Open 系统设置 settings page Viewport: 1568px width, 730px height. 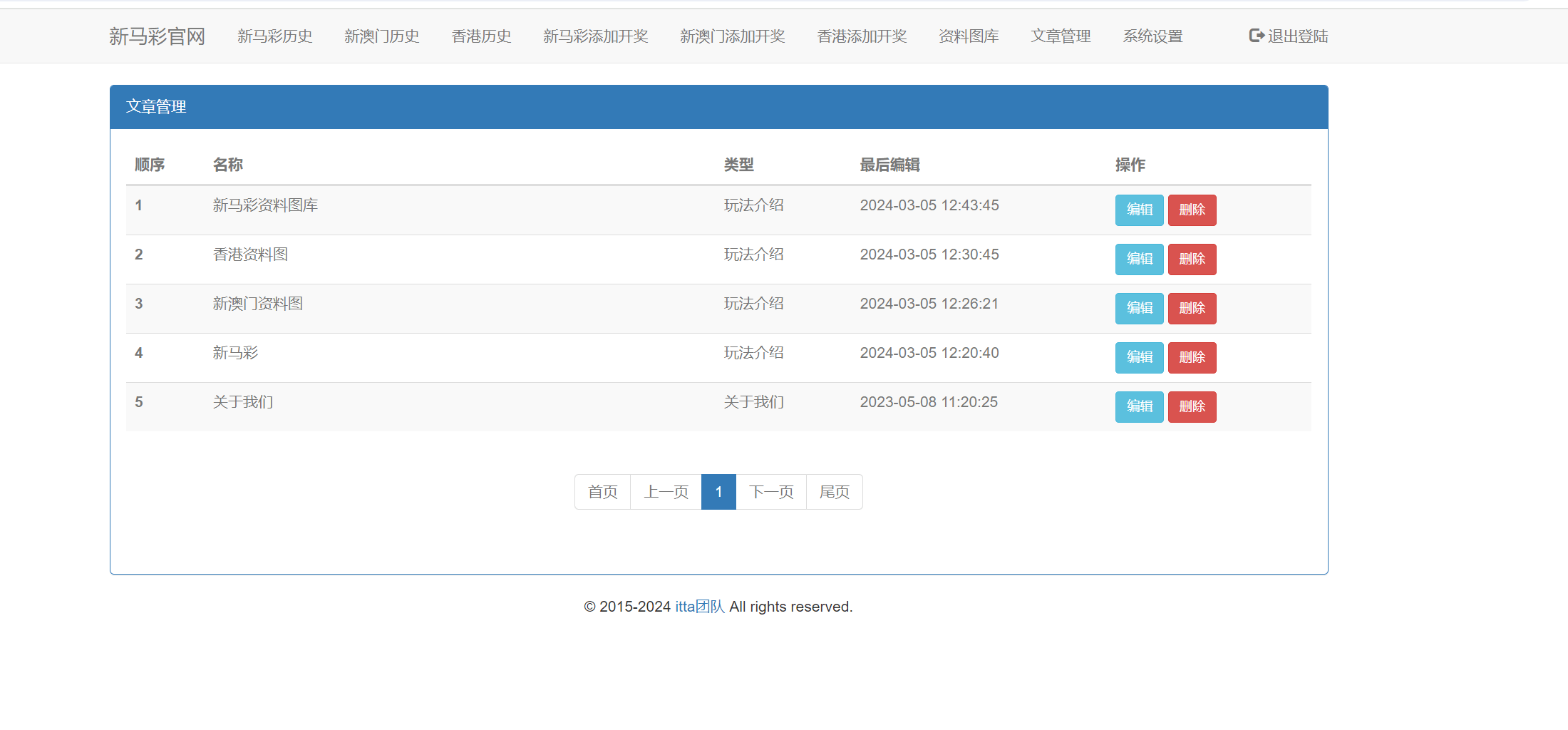pyautogui.click(x=1152, y=36)
